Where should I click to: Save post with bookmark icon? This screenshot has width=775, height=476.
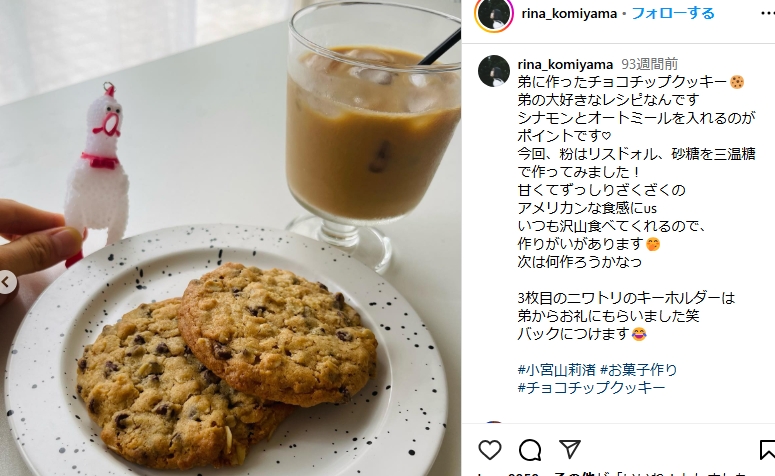pyautogui.click(x=767, y=449)
